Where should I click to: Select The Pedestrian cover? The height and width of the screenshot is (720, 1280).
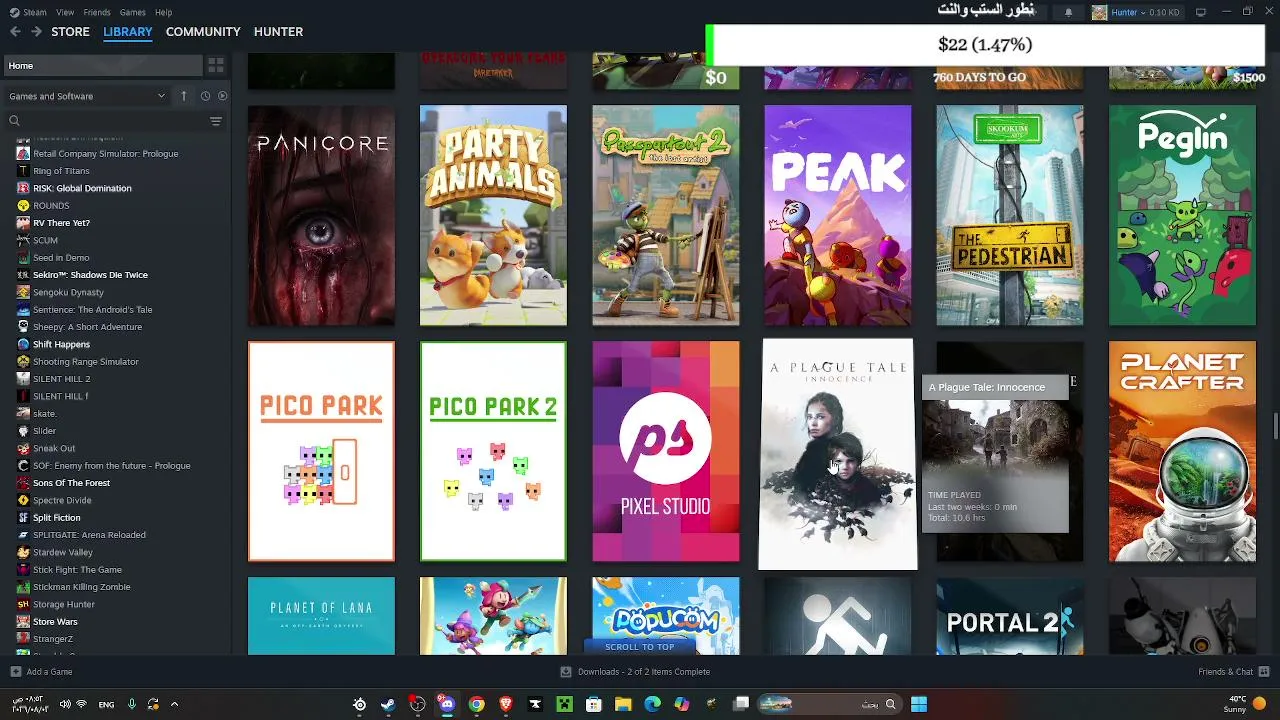click(x=1010, y=215)
